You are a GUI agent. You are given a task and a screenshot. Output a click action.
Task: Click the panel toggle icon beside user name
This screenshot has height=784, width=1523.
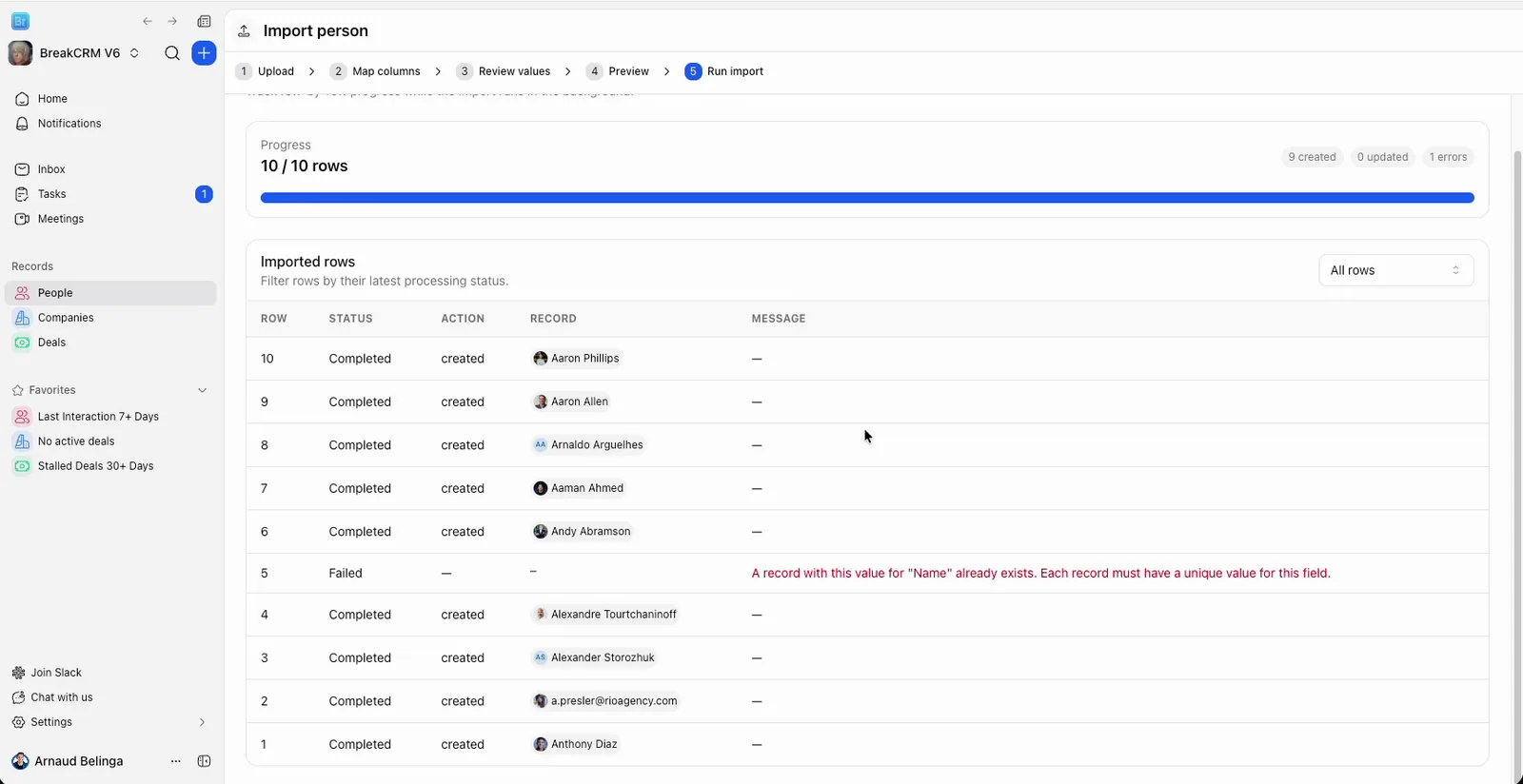tap(204, 761)
